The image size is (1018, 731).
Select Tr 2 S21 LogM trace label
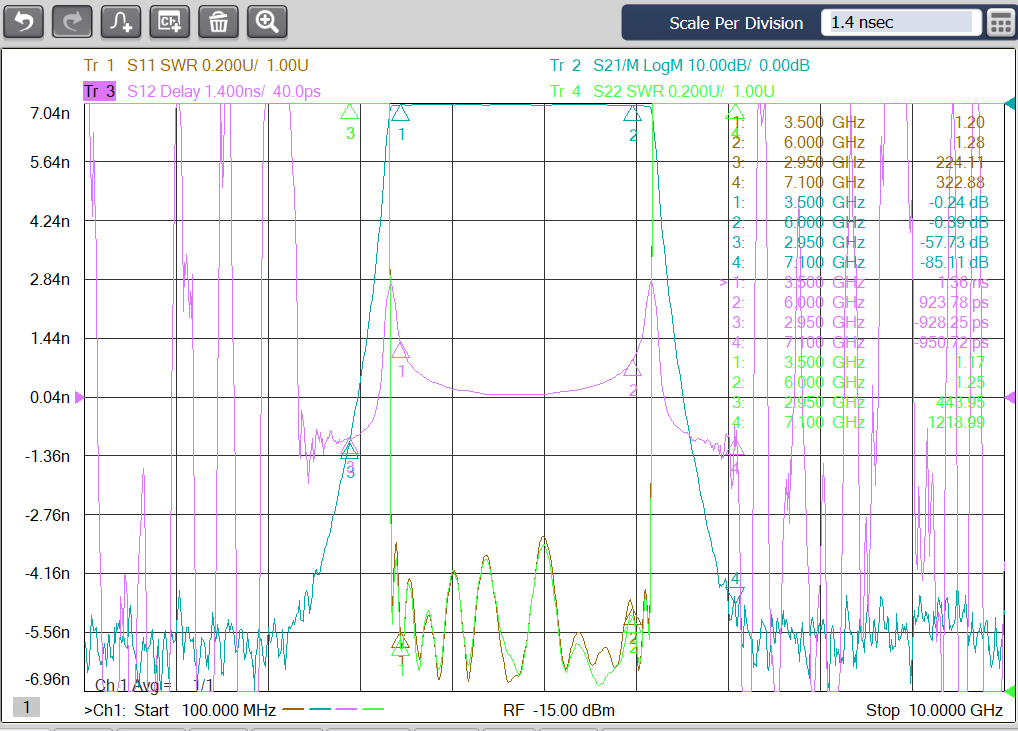click(x=679, y=66)
